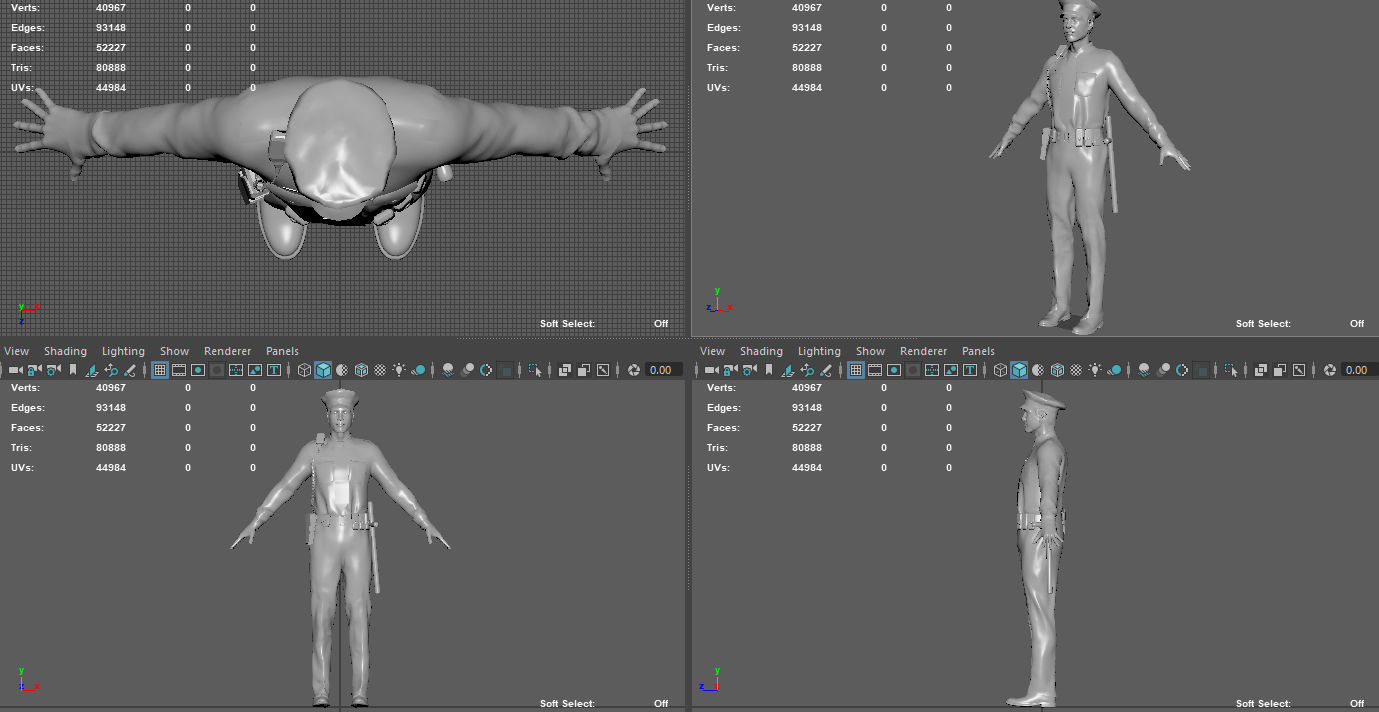Toggle Grid display in side view panel
Screen dimensions: 1379x712
click(x=856, y=370)
